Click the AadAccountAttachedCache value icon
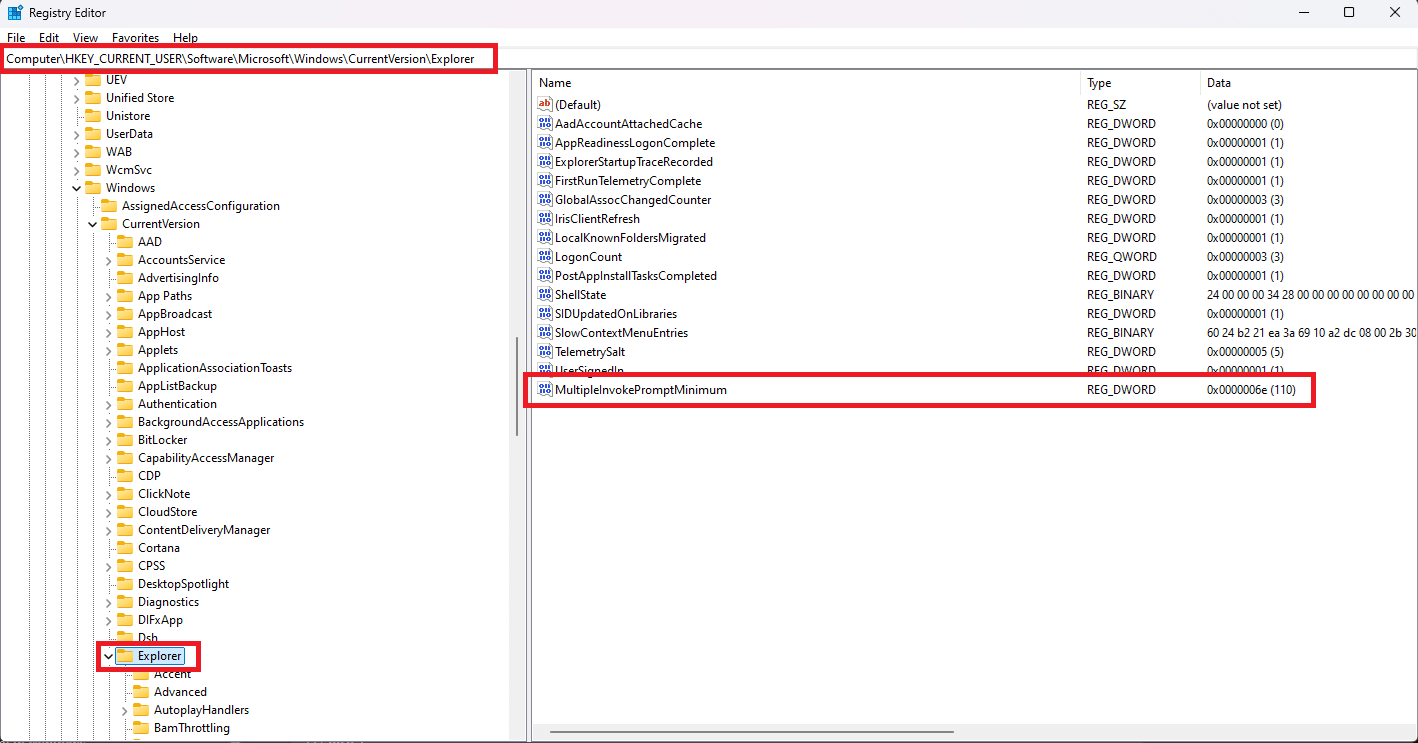The height and width of the screenshot is (743, 1418). coord(545,124)
